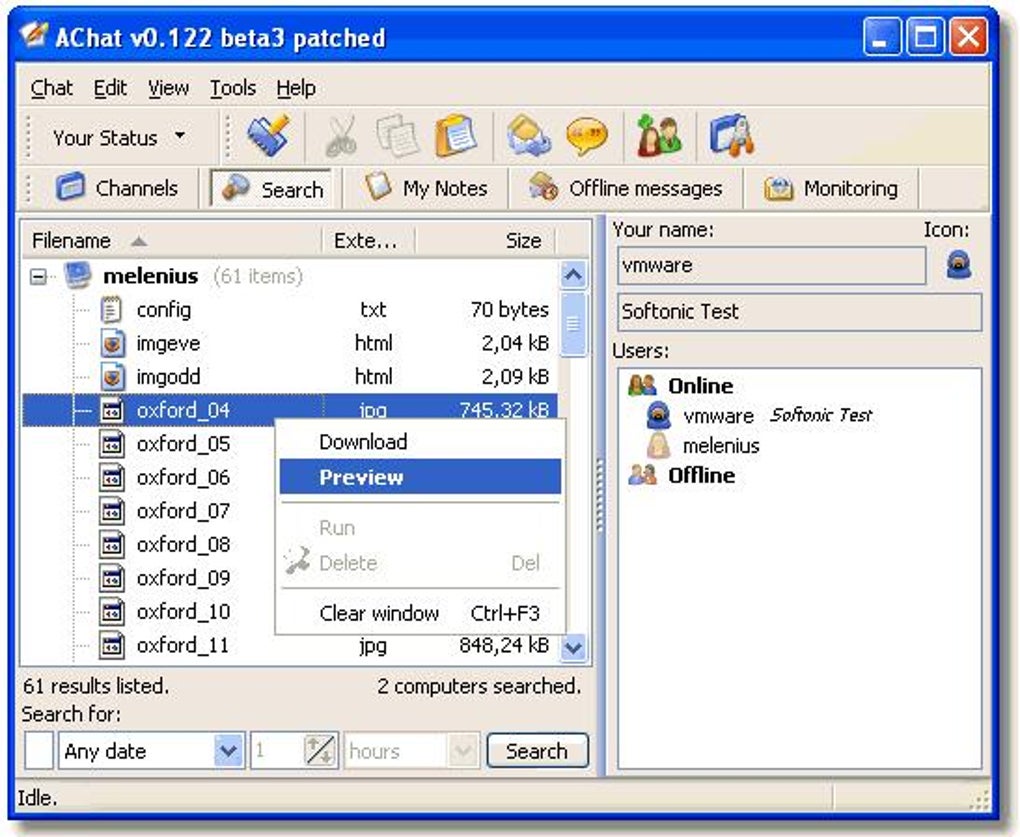Click the Size column header
Image resolution: width=1020 pixels, height=837 pixels.
(x=485, y=241)
